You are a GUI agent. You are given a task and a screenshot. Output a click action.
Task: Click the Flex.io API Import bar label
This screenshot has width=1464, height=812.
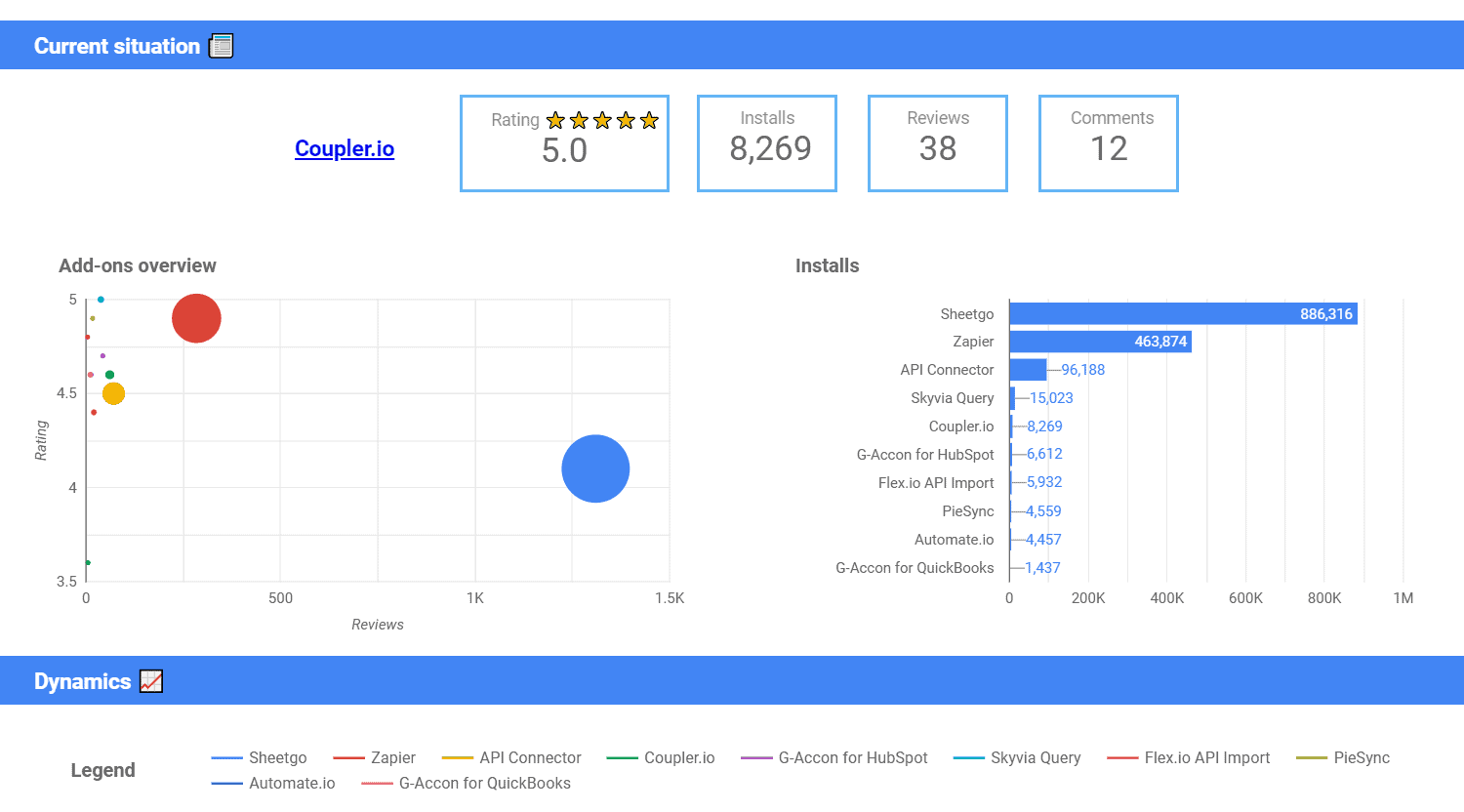point(936,483)
